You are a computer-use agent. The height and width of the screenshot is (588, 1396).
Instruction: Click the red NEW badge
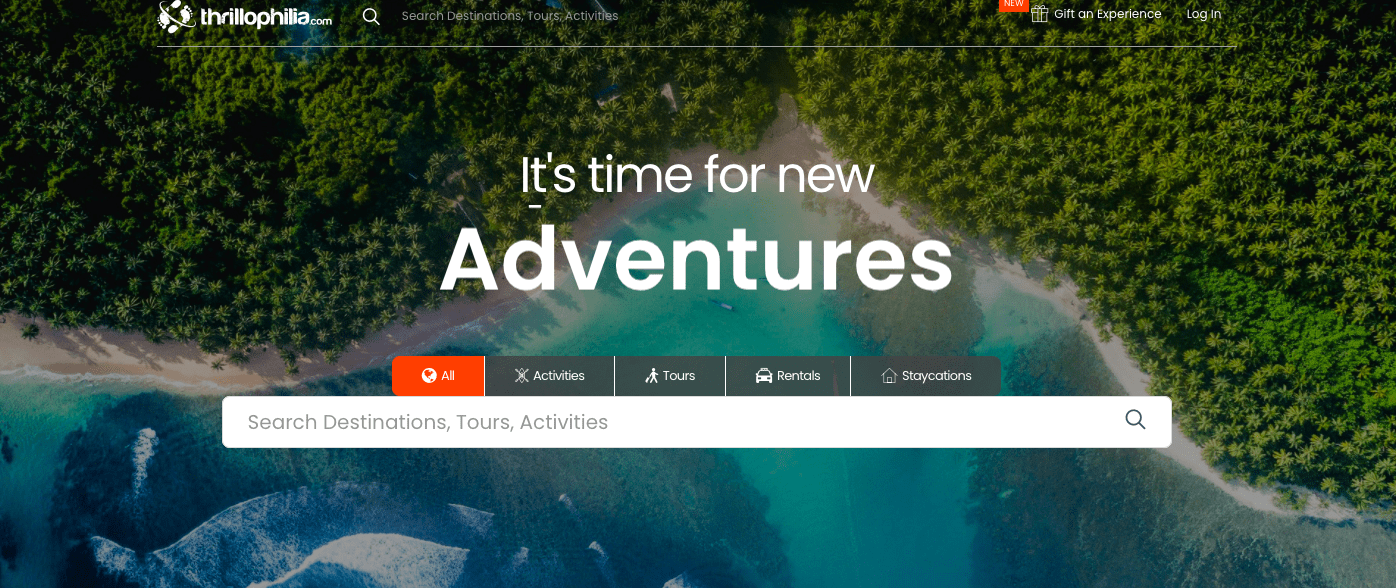tap(1014, 4)
